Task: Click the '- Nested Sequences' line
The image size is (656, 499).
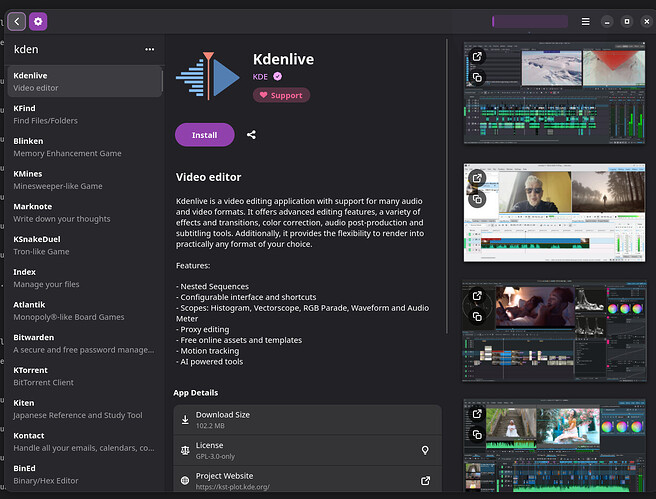Action: (x=212, y=287)
